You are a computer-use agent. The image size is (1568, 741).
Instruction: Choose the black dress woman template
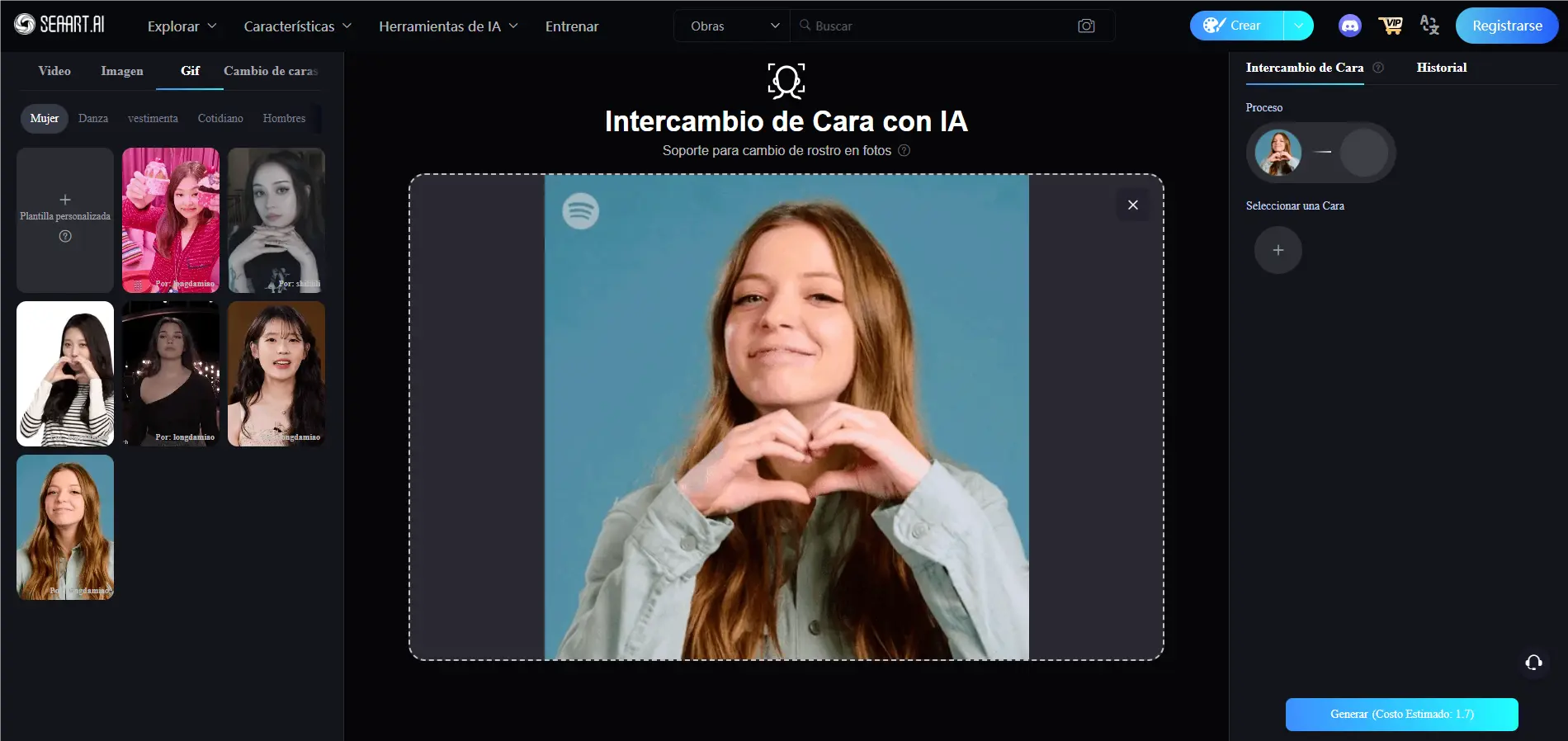click(x=171, y=374)
